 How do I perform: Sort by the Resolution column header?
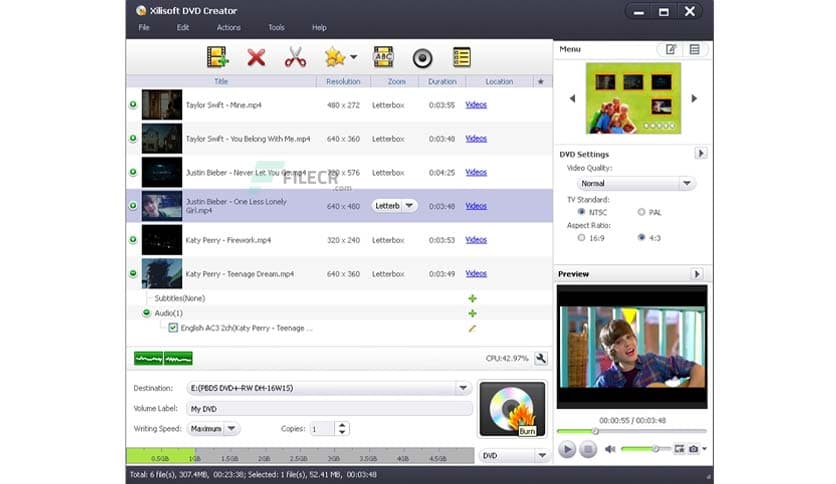point(343,82)
